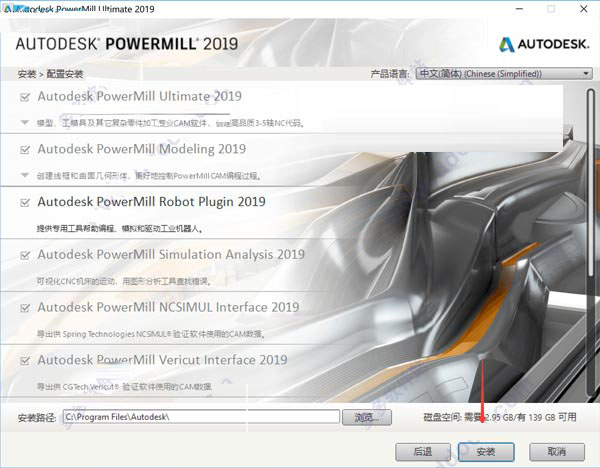The height and width of the screenshot is (468, 600).
Task: Expand PowerMill Ultimate 2019 details arrow
Action: pyautogui.click(x=25, y=122)
